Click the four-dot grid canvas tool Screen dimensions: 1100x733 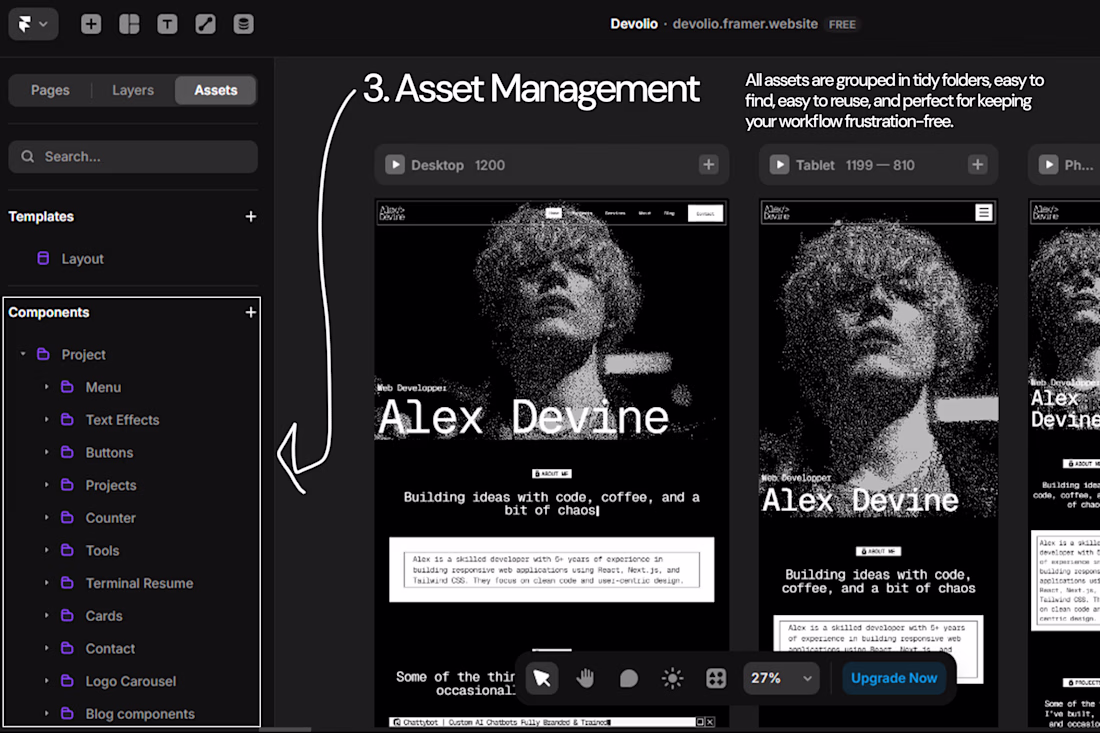716,678
